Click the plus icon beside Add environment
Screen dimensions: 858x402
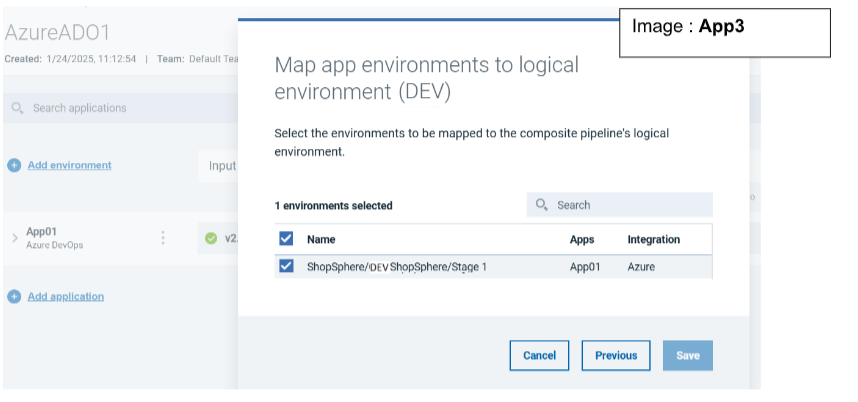click(14, 165)
